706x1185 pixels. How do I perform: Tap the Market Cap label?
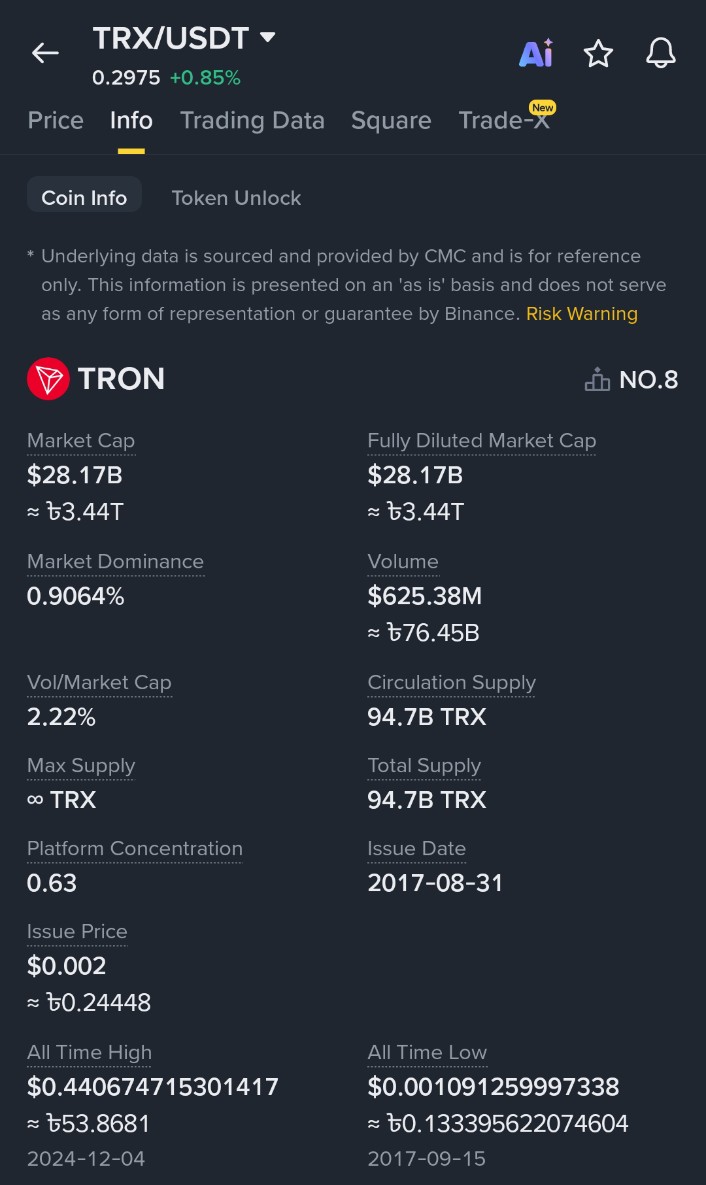81,441
